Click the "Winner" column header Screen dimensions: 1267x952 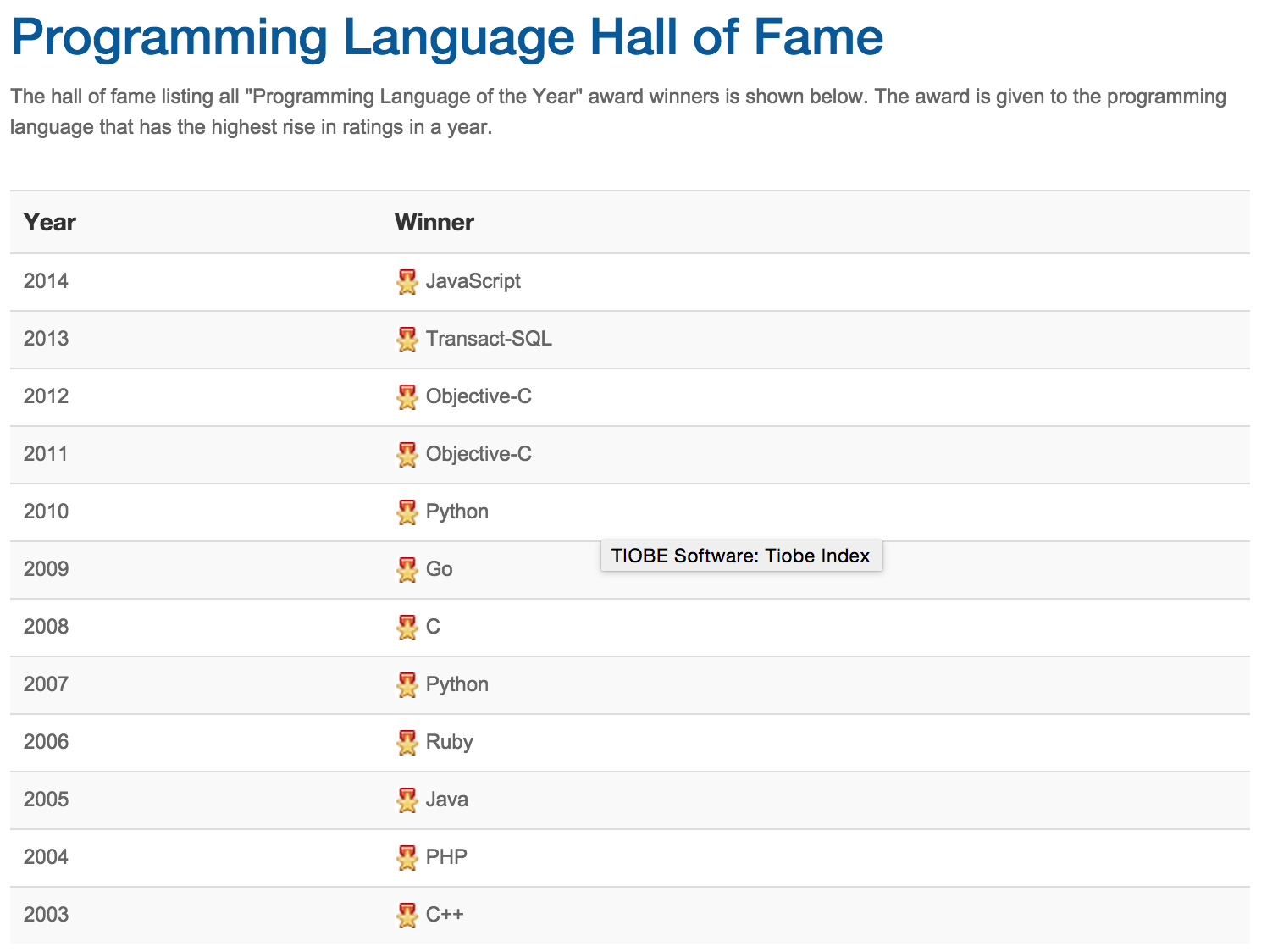tap(434, 222)
